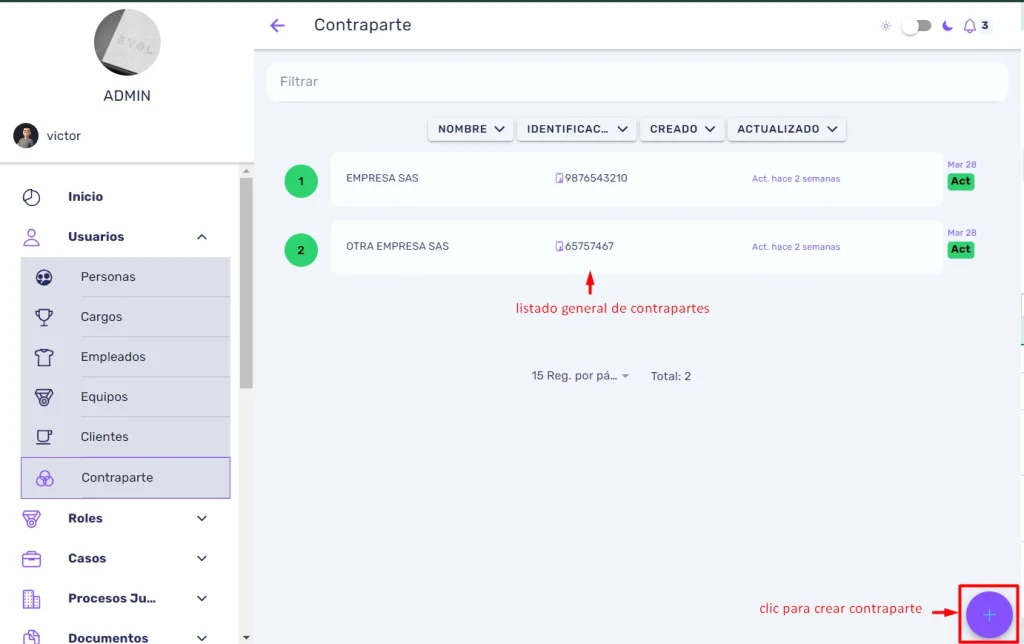Open the CREADO sort dropdown
1024x644 pixels.
tap(682, 129)
